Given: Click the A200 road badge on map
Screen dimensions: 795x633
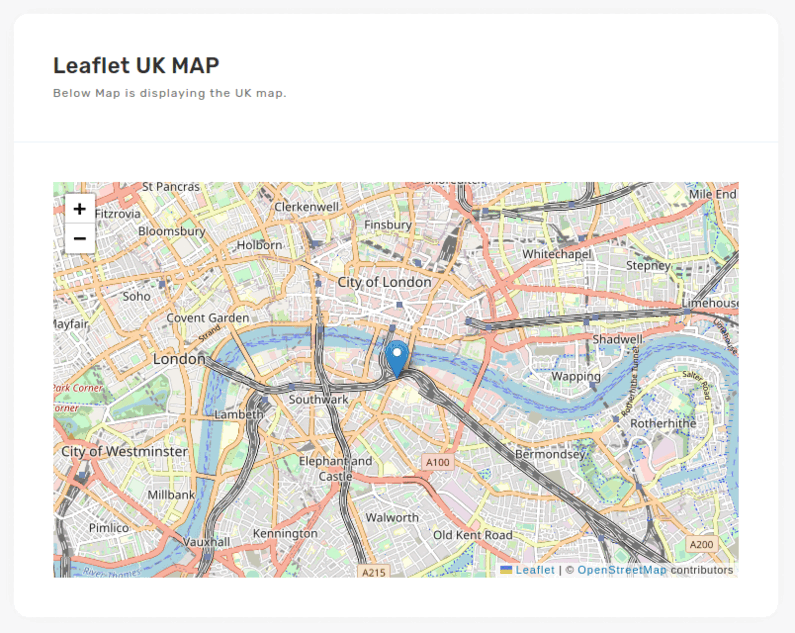Looking at the screenshot, I should point(702,544).
